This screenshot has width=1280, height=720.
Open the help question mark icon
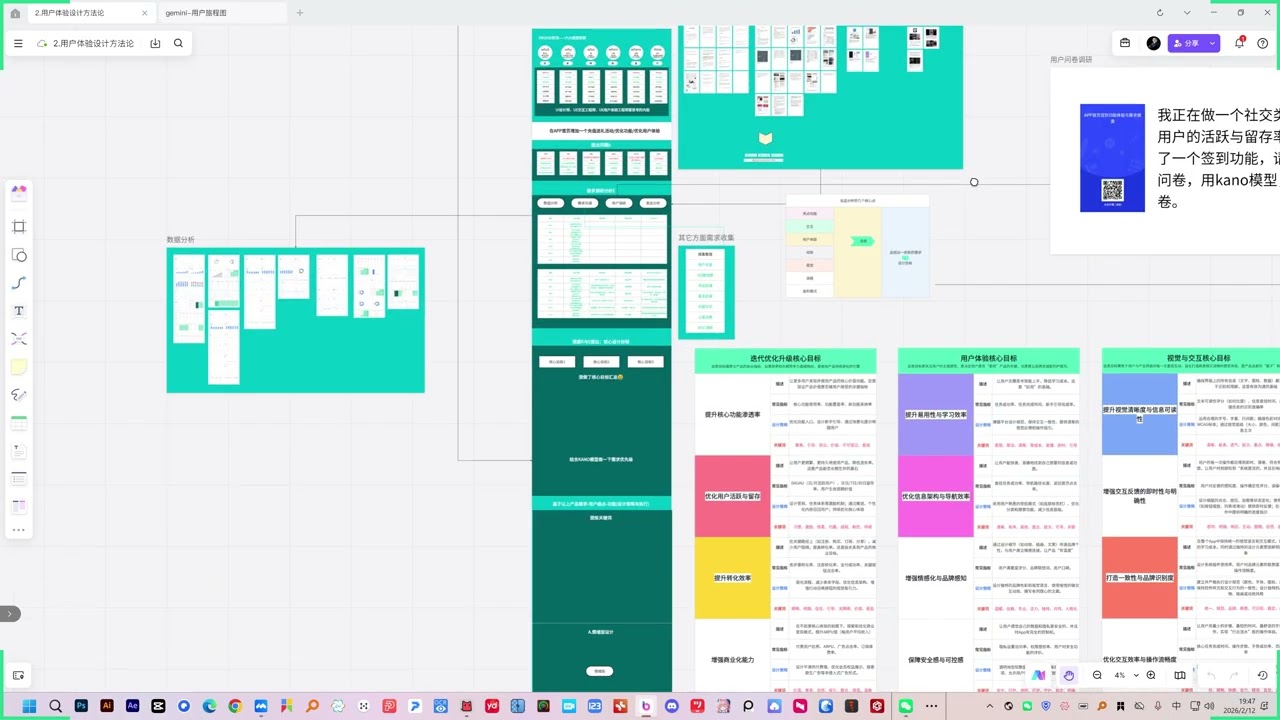[1262, 43]
